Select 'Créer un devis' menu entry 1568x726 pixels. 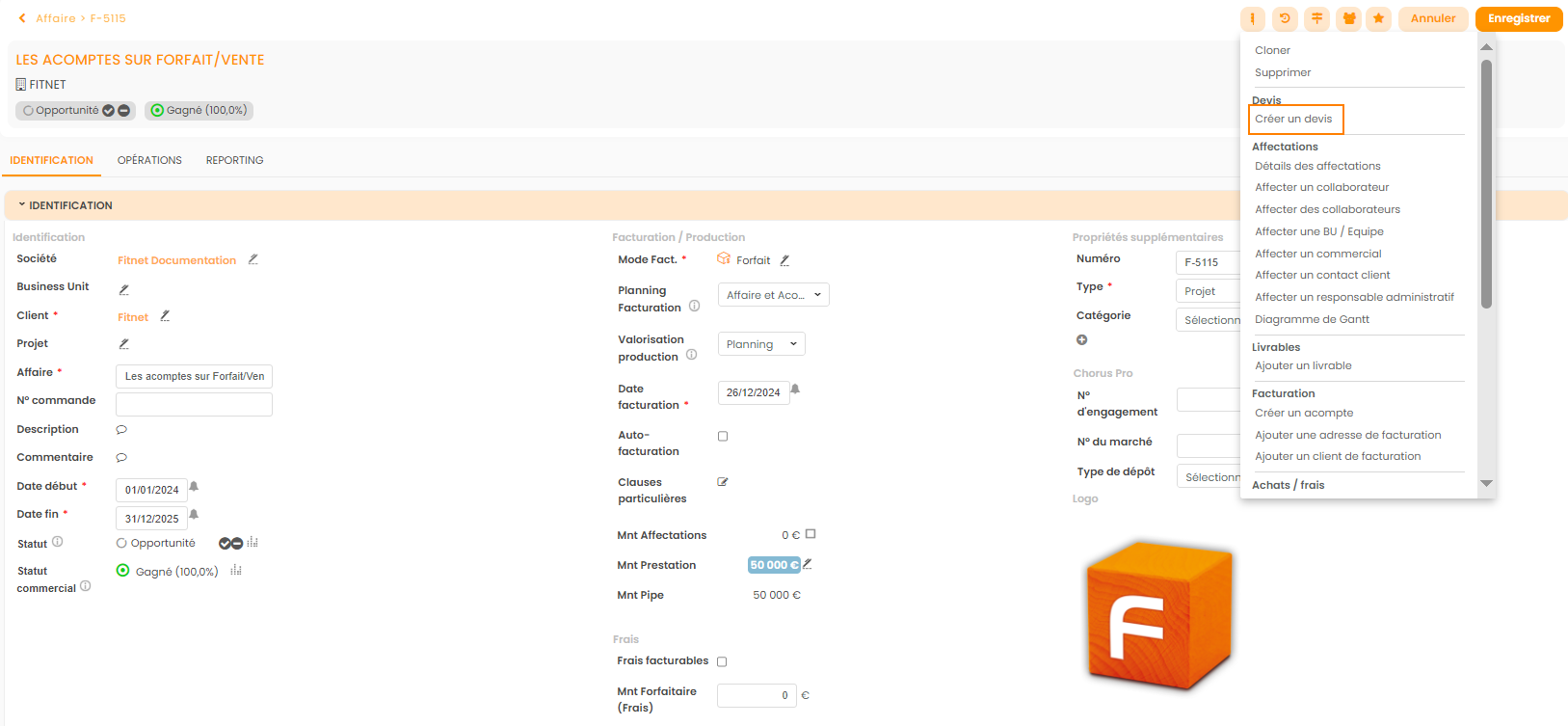pos(1293,119)
